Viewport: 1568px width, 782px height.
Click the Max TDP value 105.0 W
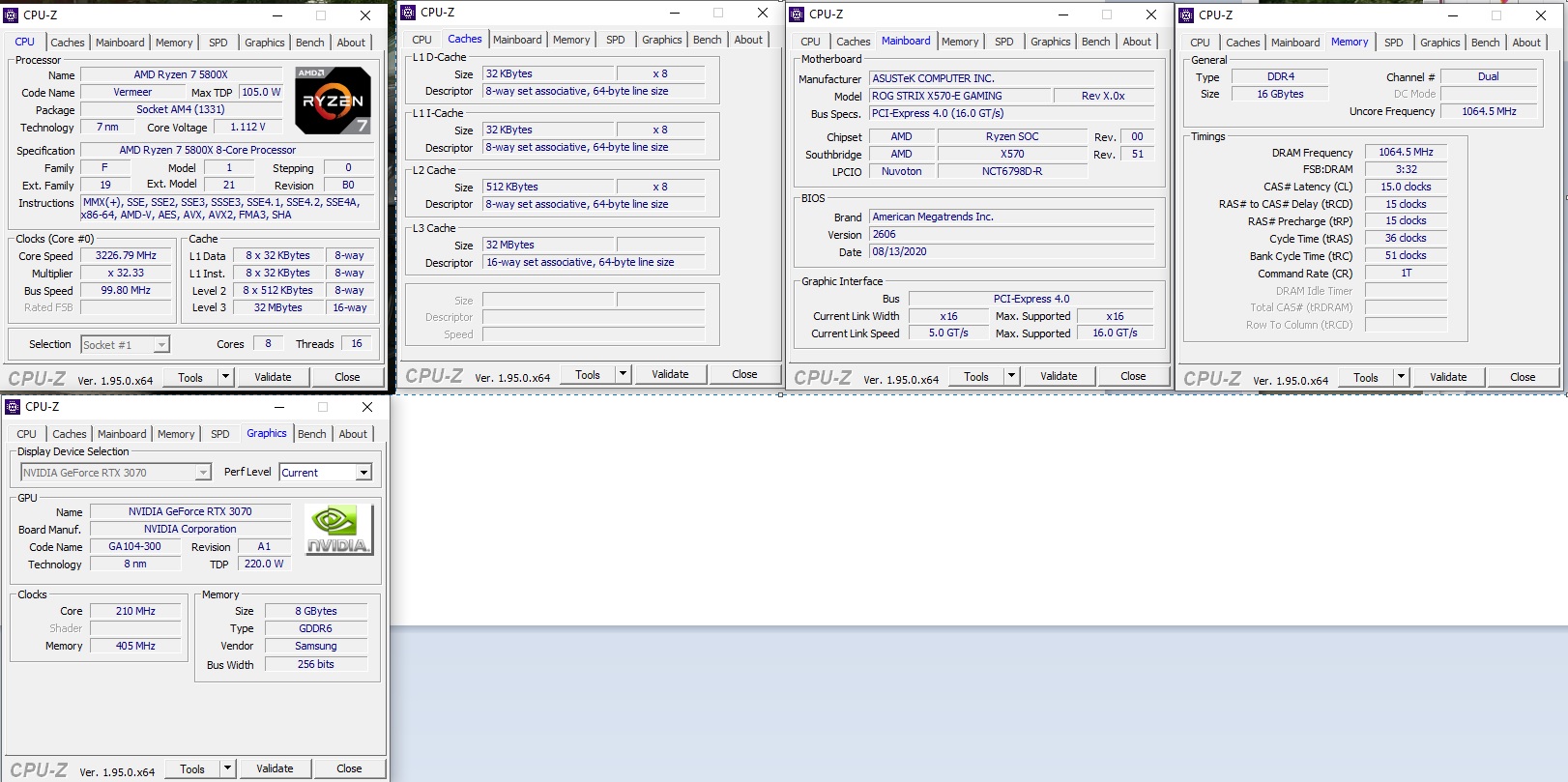[x=261, y=93]
